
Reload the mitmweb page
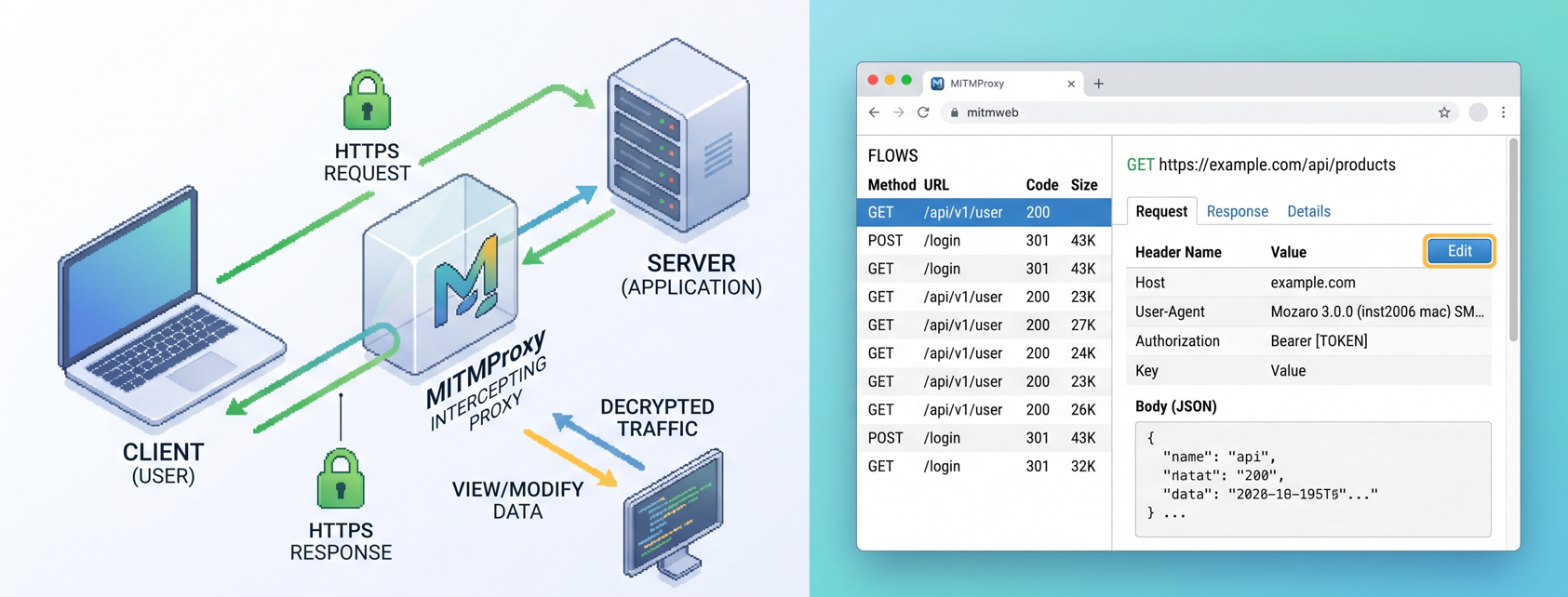click(923, 113)
